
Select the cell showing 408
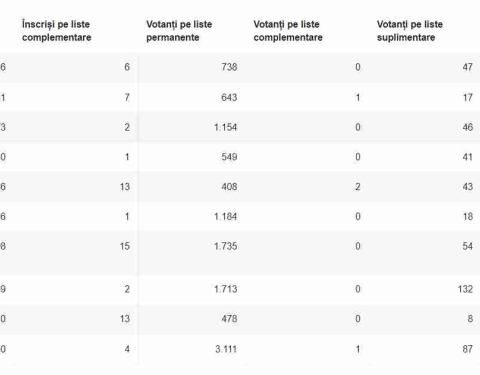click(x=229, y=186)
